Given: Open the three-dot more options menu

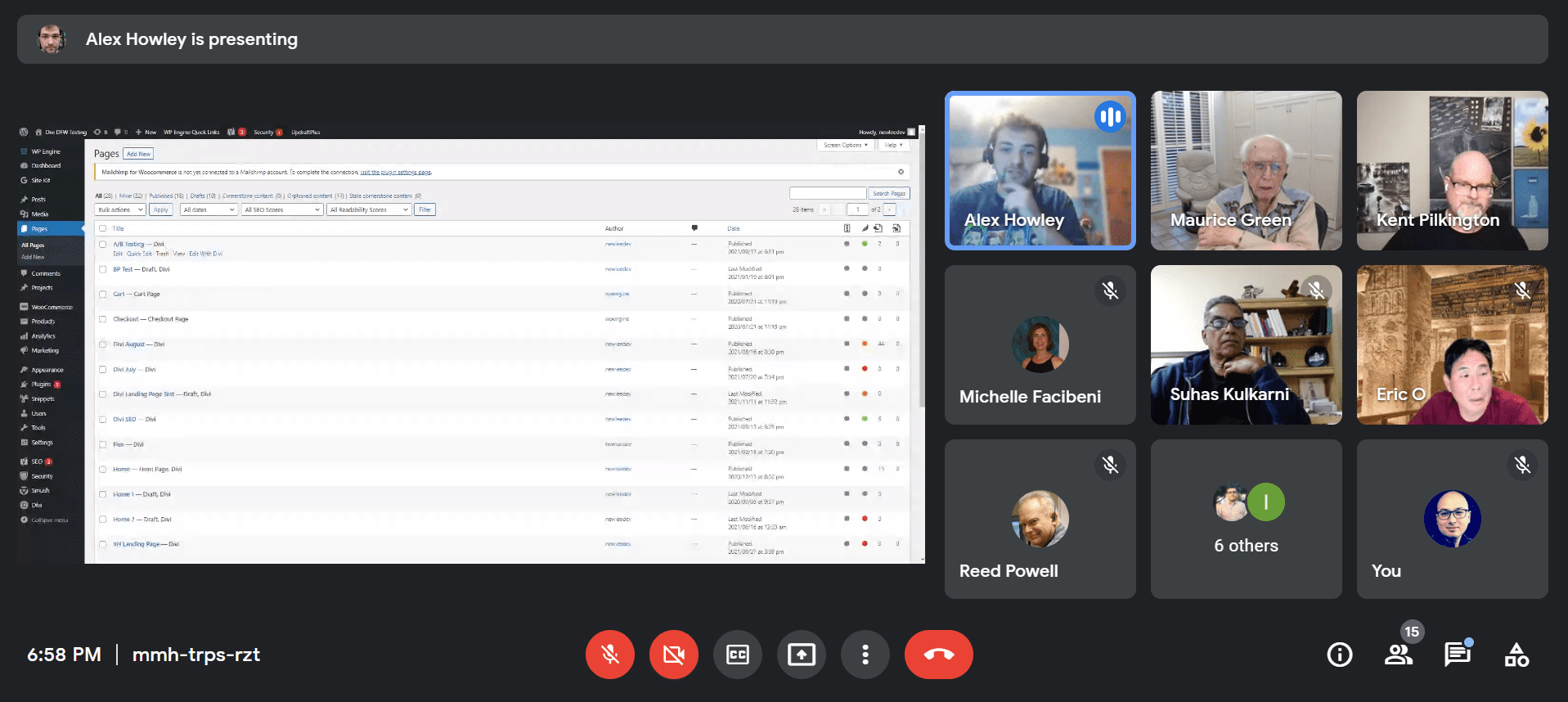Looking at the screenshot, I should point(865,655).
